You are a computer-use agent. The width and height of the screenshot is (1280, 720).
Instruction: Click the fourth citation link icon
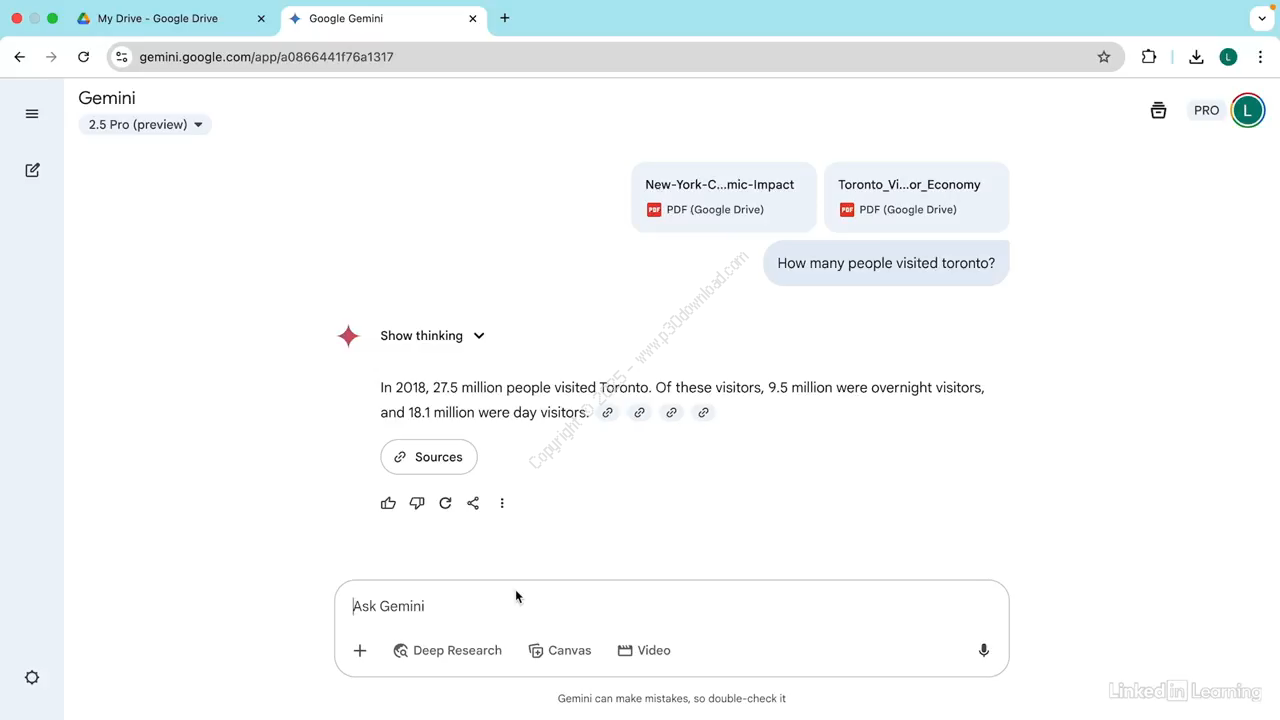tap(703, 413)
